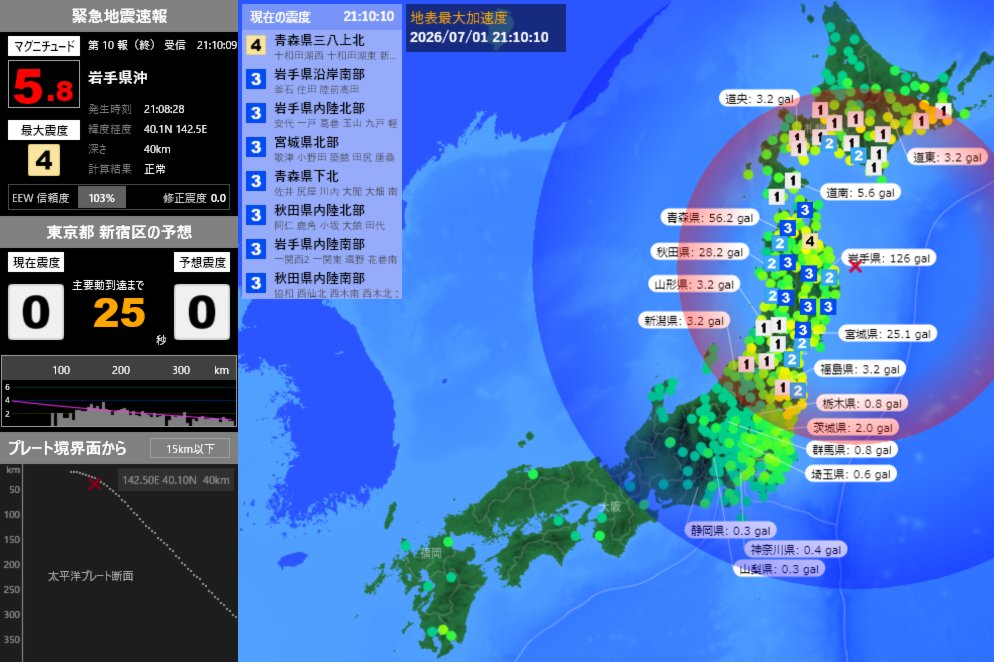
Task: Click the 栃木県: 0.8 gal label
Action: click(862, 403)
